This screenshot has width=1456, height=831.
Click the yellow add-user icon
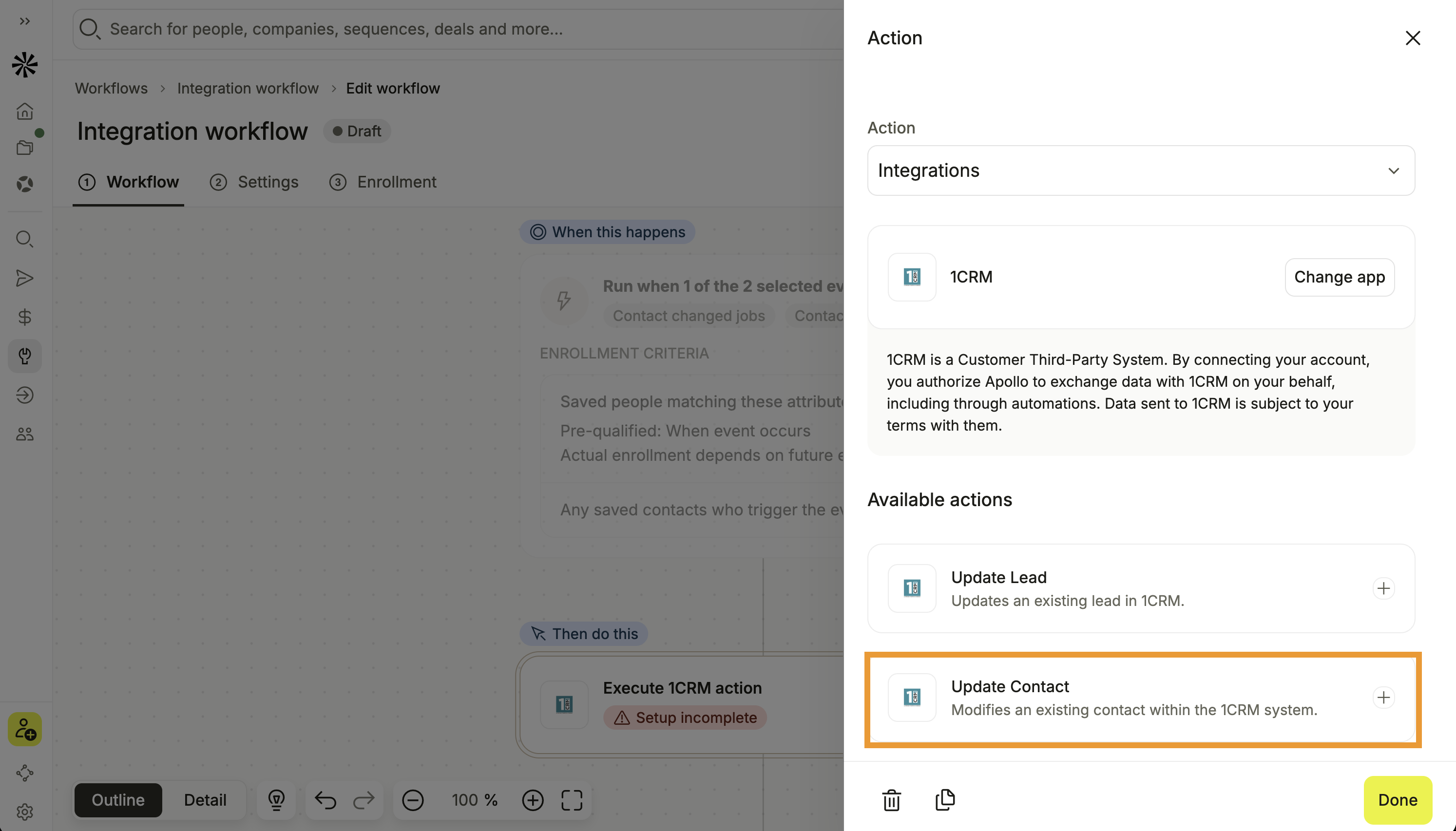(x=24, y=729)
